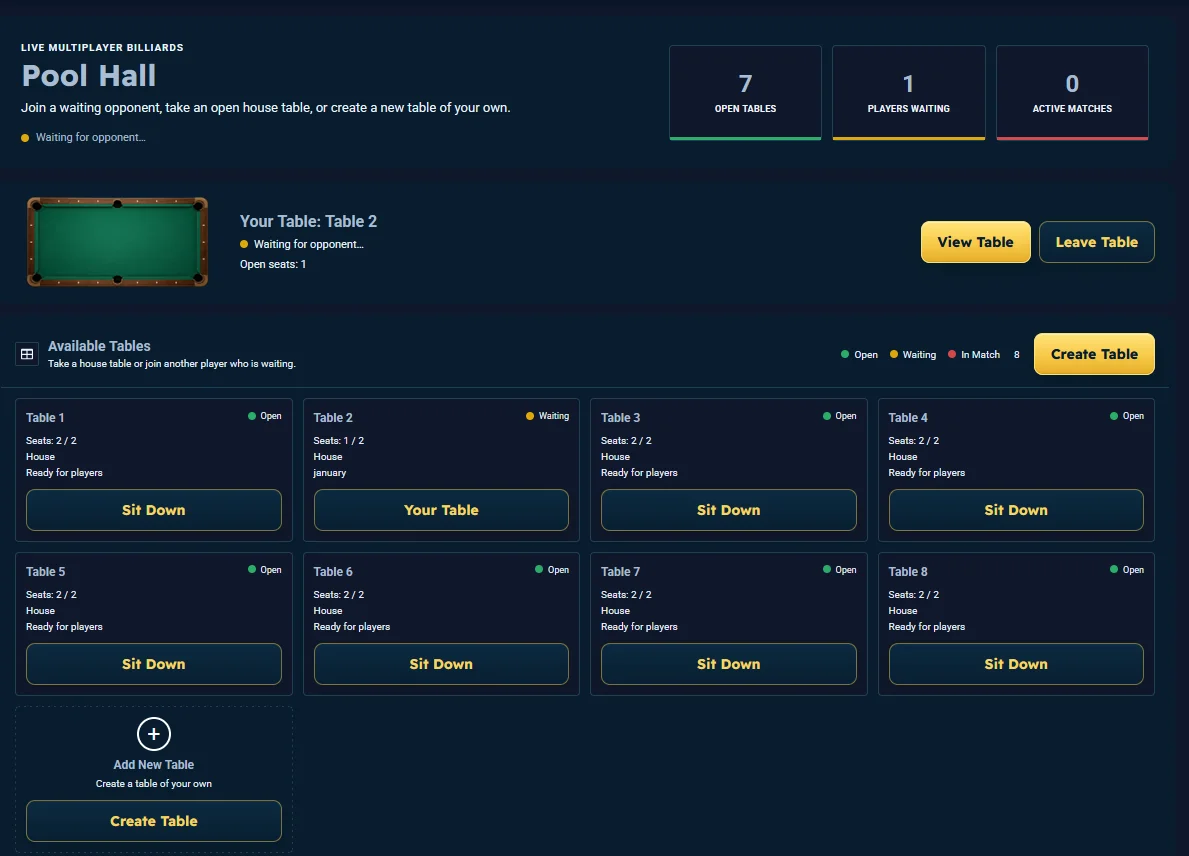Viewport: 1189px width, 856px height.
Task: Click the Open Tables stat card
Action: (745, 92)
